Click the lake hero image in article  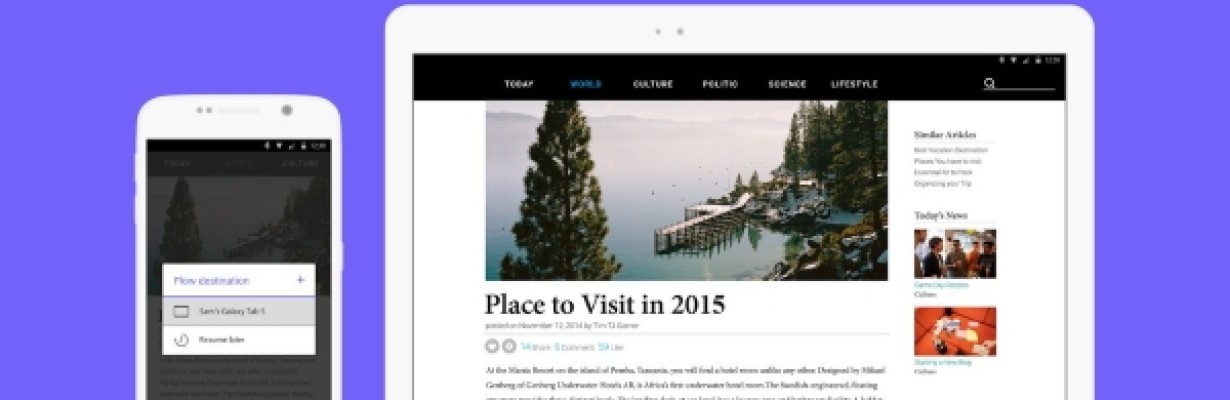687,190
